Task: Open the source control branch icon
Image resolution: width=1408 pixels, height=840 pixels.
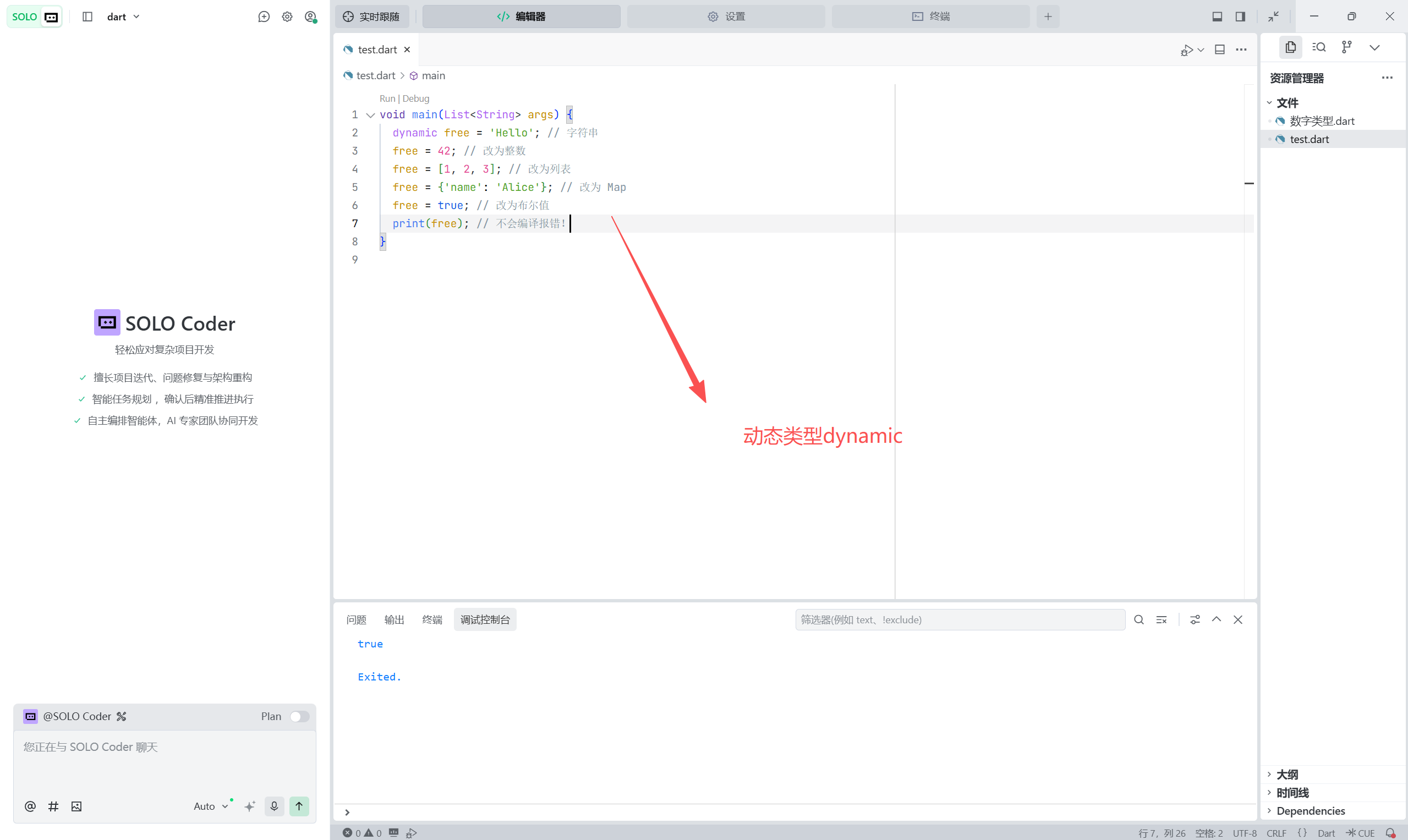Action: pos(1346,47)
